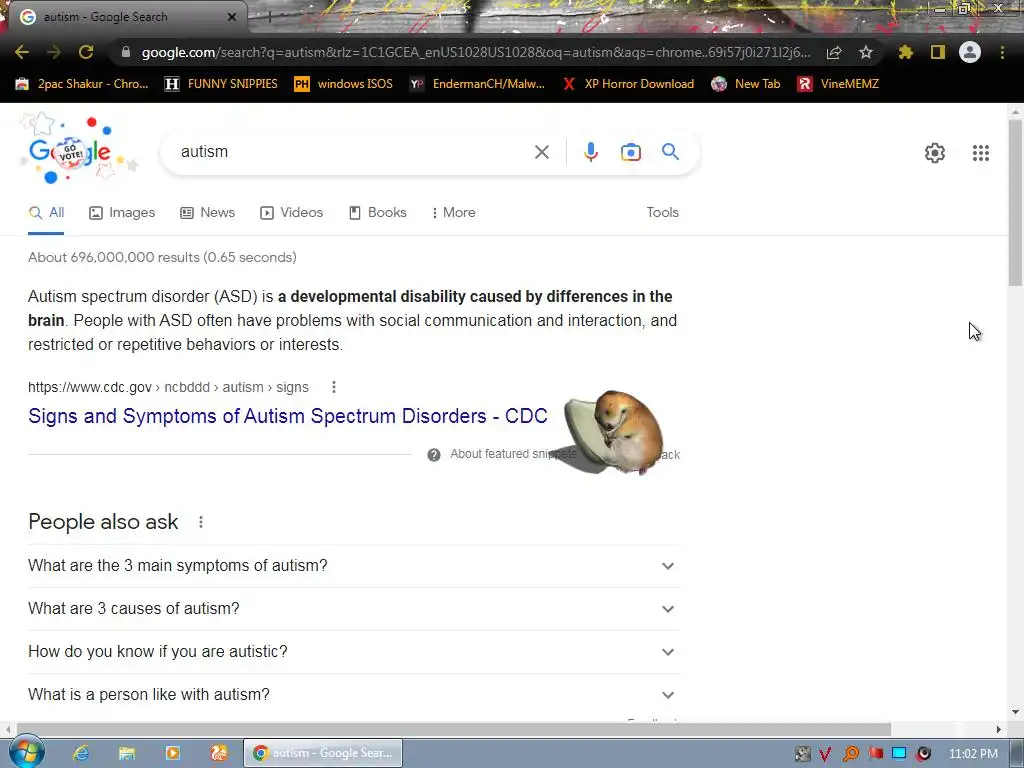Open the FUNNY SNIPPIES bookmark
1024x768 pixels.
[x=221, y=84]
